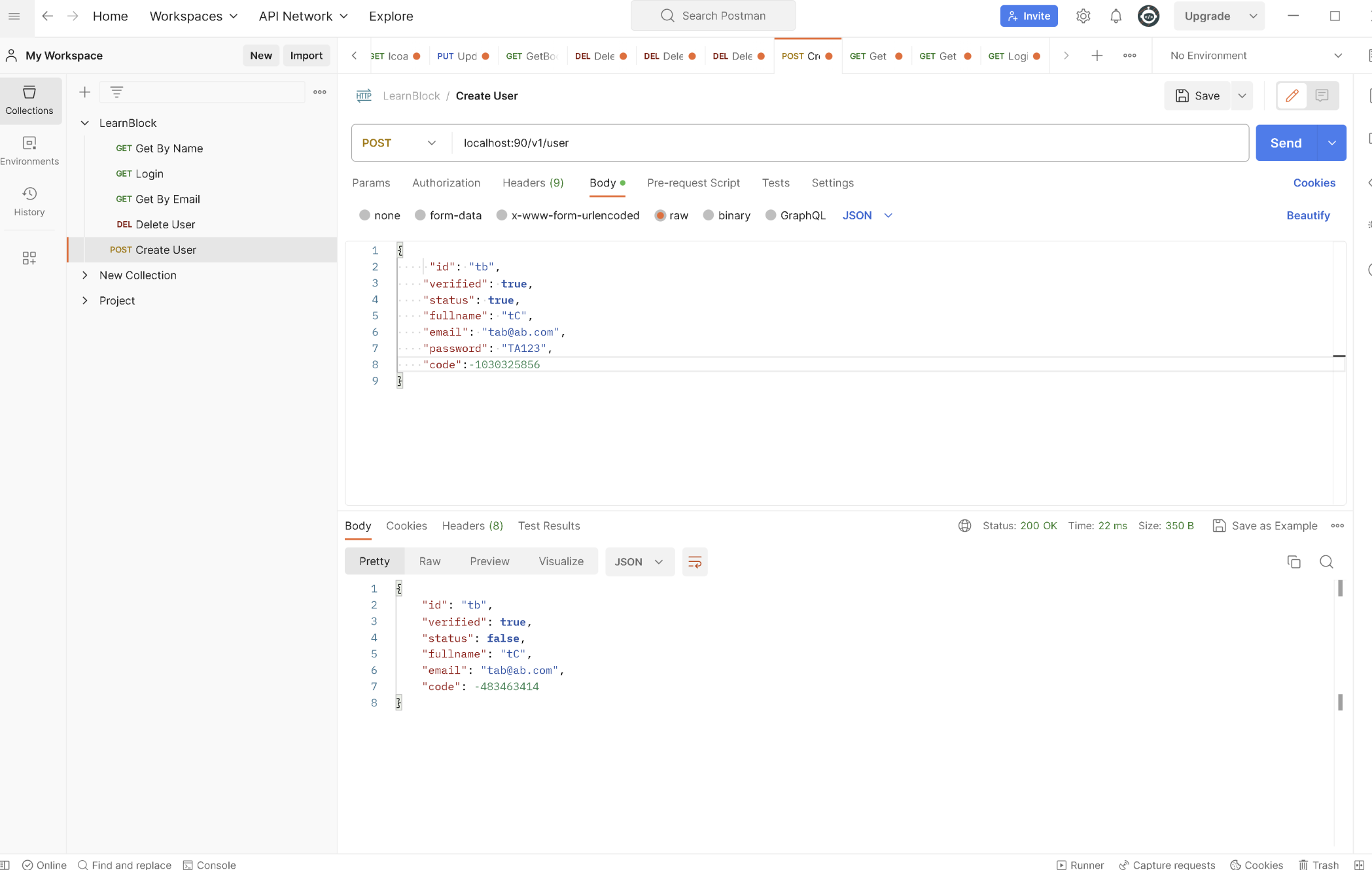Viewport: 1372px width, 870px height.
Task: Click the settings gear icon
Action: click(1083, 16)
